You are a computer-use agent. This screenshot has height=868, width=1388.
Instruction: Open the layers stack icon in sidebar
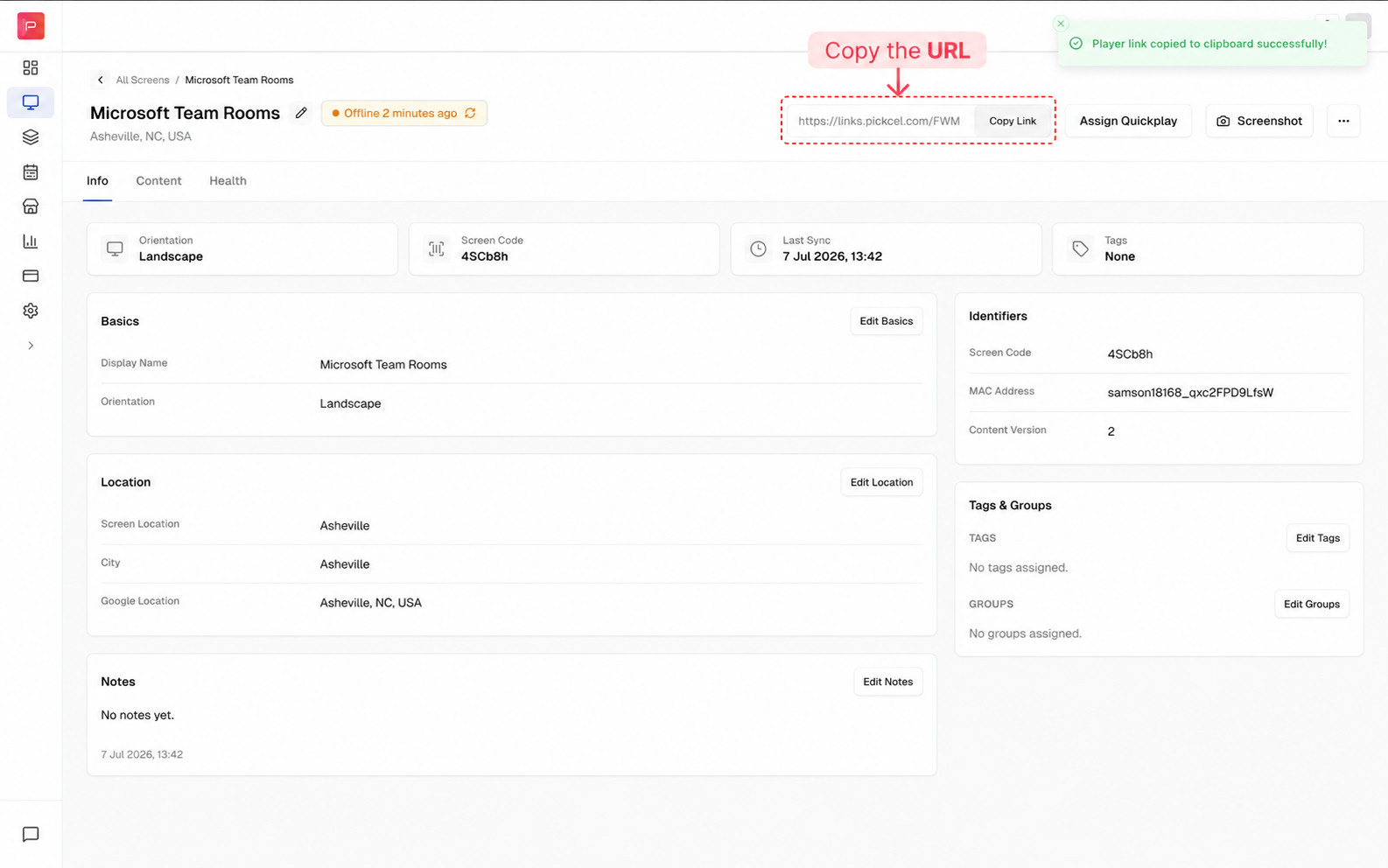click(x=31, y=137)
